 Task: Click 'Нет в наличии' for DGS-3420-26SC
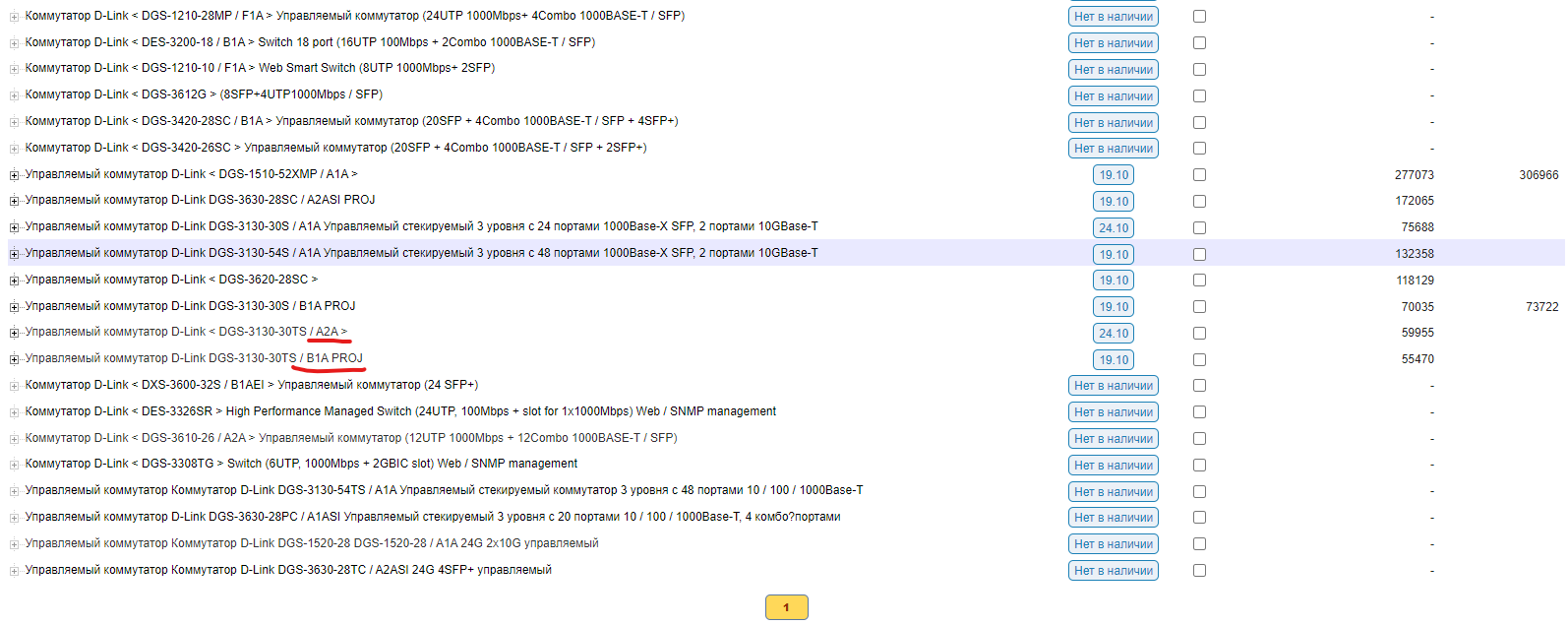1114,149
